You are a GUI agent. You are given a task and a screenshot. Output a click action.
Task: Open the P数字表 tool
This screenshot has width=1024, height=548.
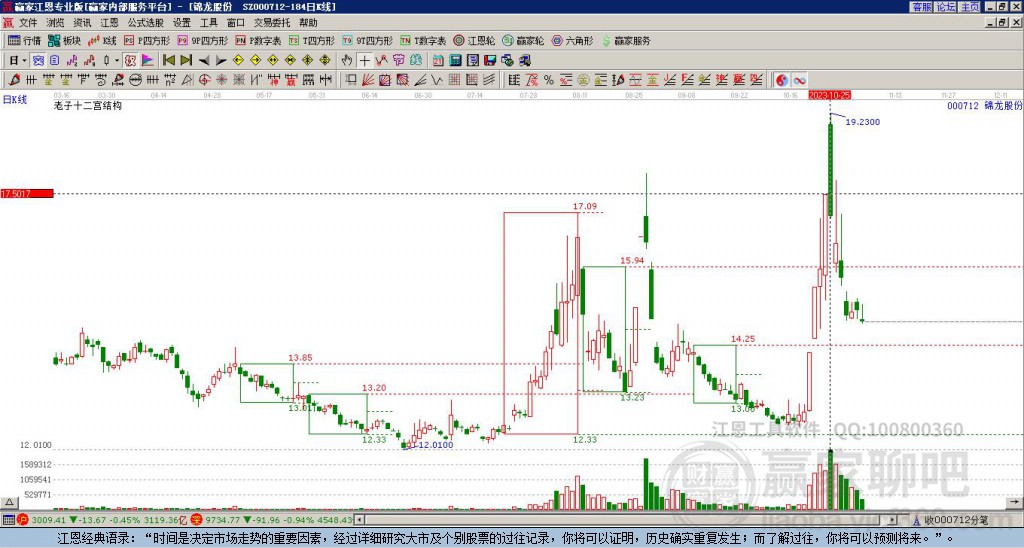(259, 40)
